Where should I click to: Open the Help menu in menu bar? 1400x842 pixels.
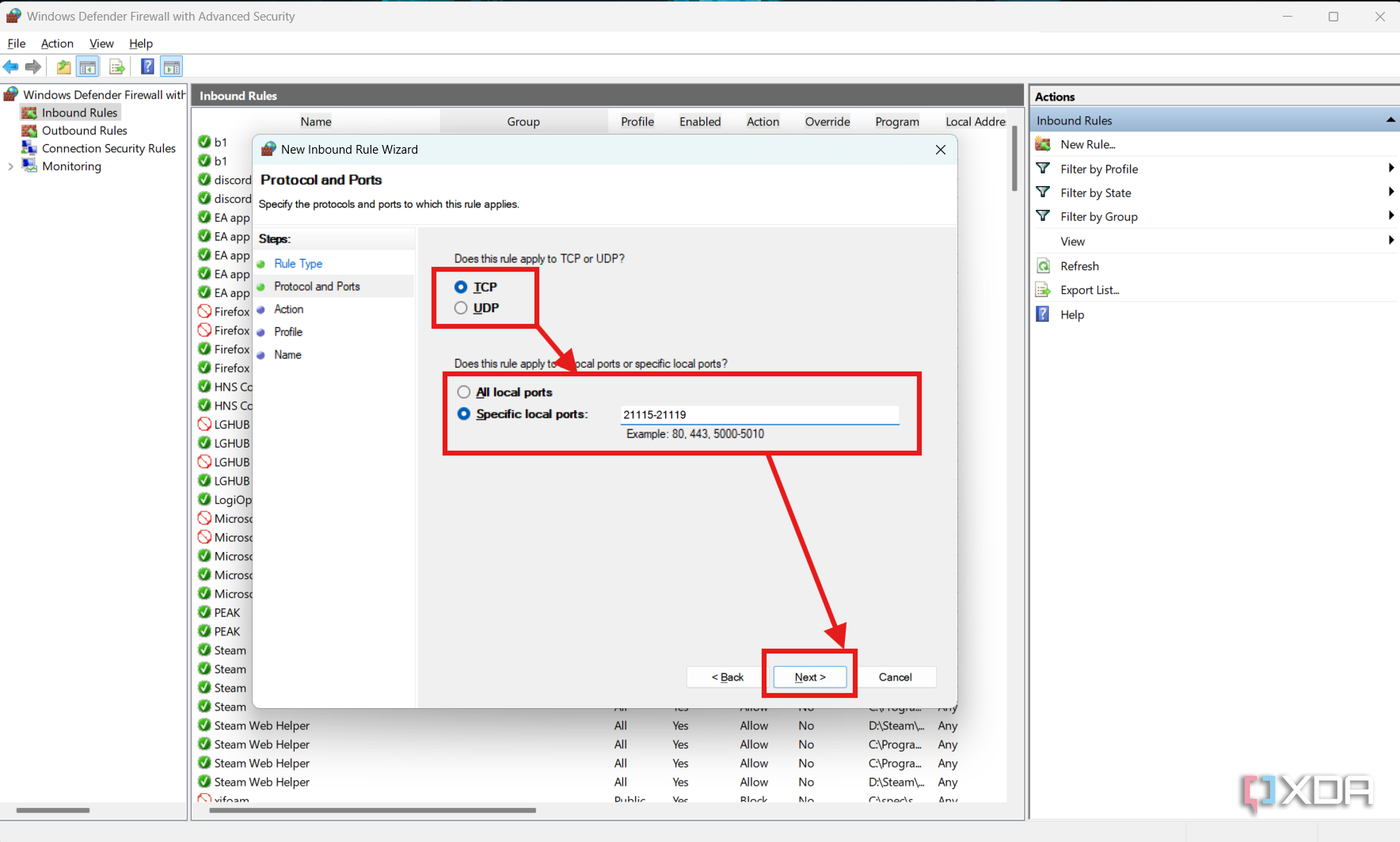[x=141, y=44]
